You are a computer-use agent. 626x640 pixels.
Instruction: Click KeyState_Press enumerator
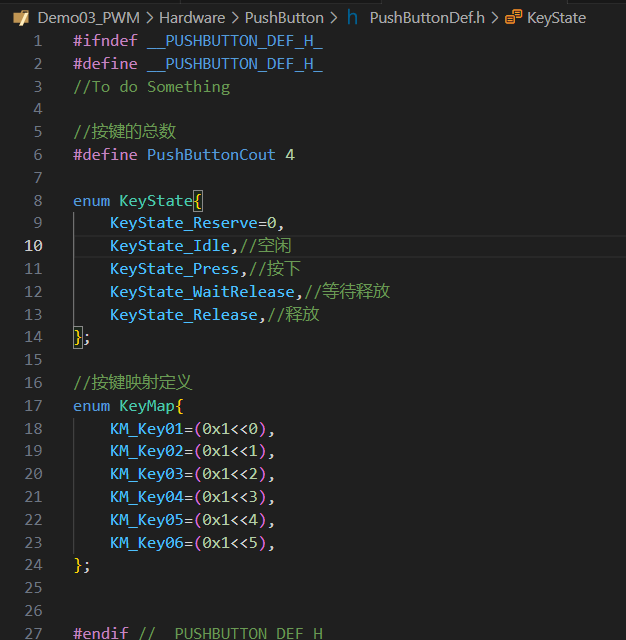pos(175,269)
